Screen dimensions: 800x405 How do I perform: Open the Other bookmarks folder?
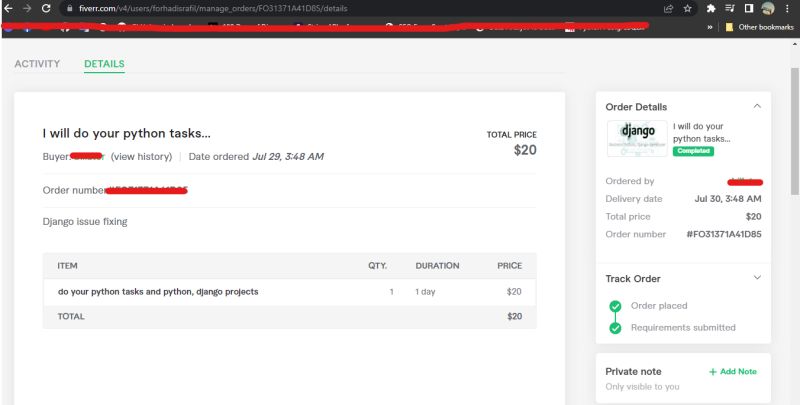[759, 27]
